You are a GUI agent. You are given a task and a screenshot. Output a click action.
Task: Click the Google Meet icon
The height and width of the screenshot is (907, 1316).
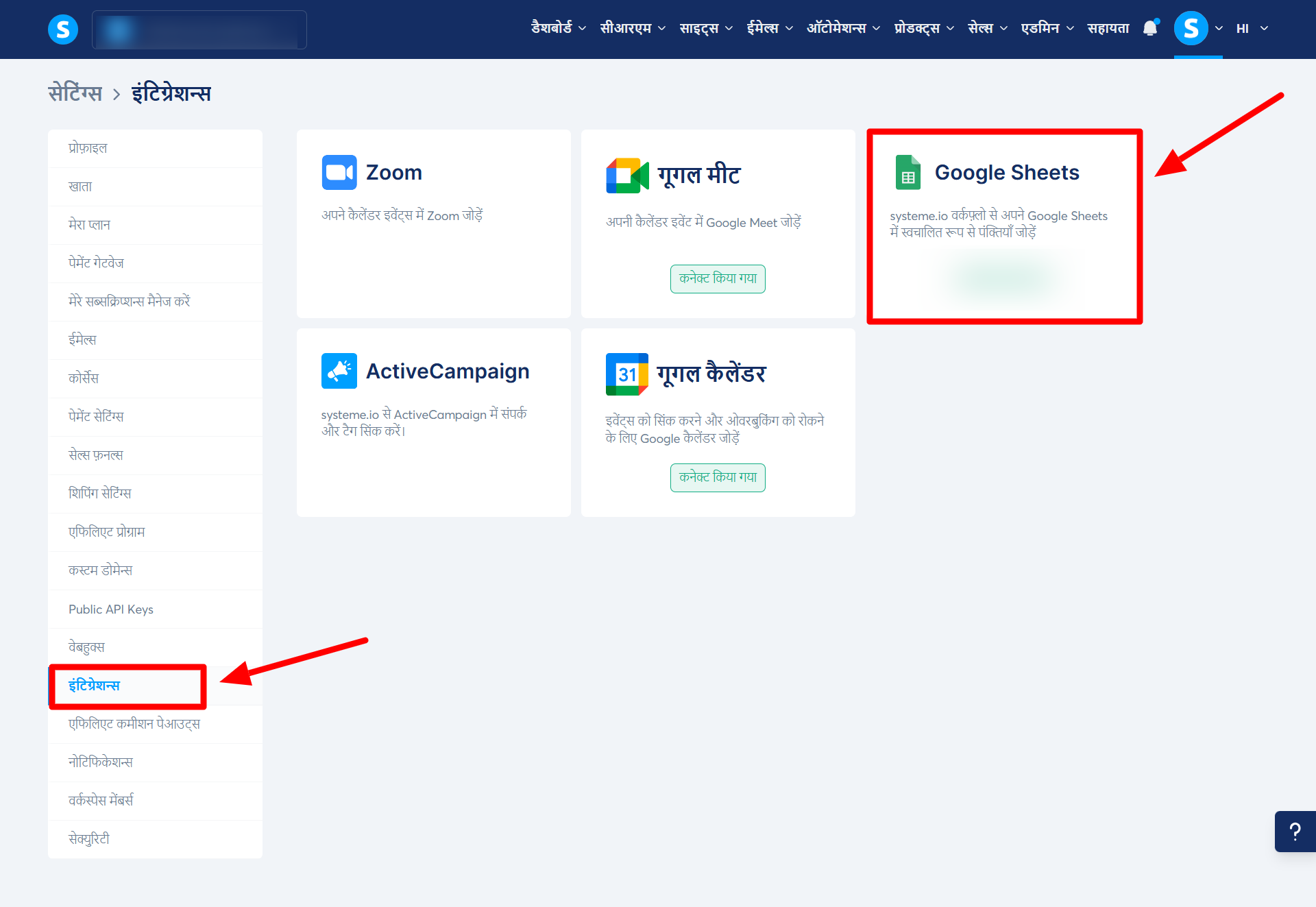(627, 176)
